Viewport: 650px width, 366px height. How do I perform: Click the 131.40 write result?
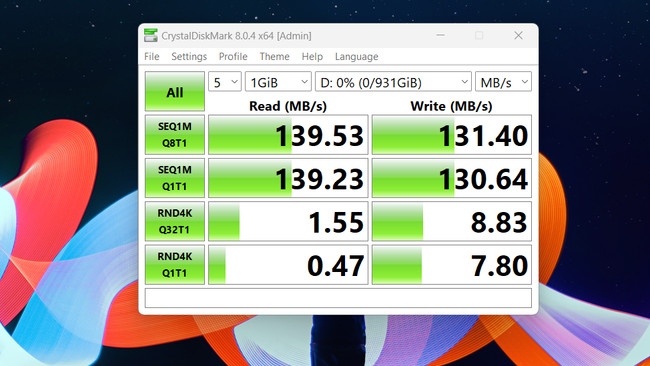coord(452,135)
